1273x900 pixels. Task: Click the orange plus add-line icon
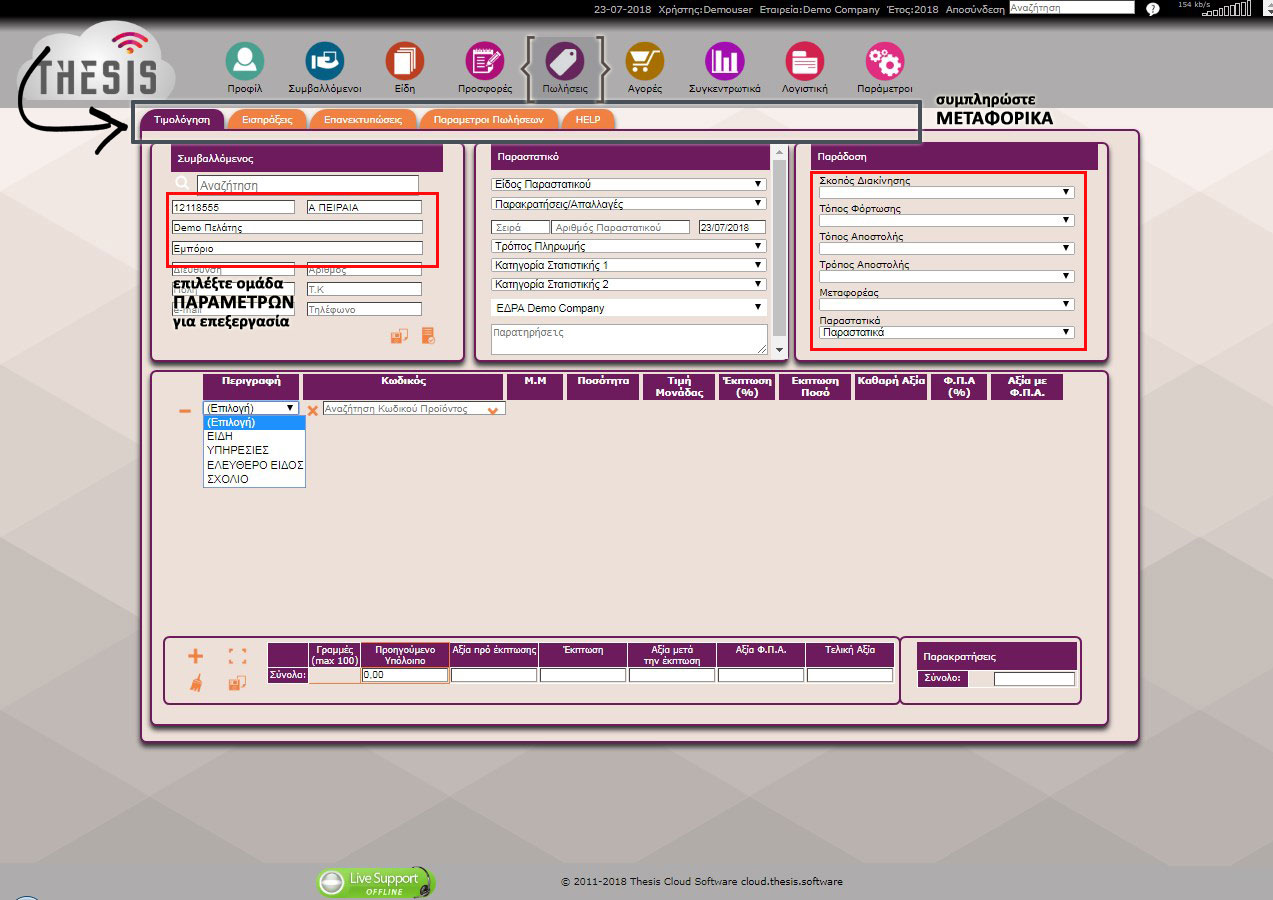click(x=196, y=657)
